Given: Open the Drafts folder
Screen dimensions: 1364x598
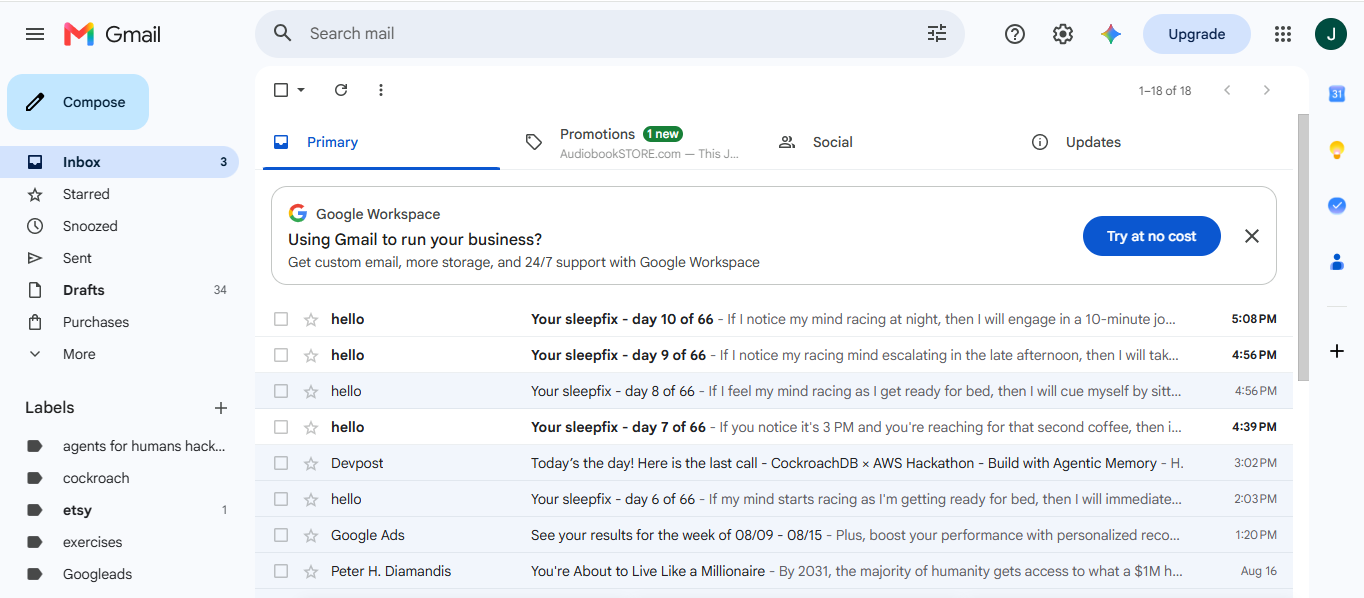Looking at the screenshot, I should (120, 290).
